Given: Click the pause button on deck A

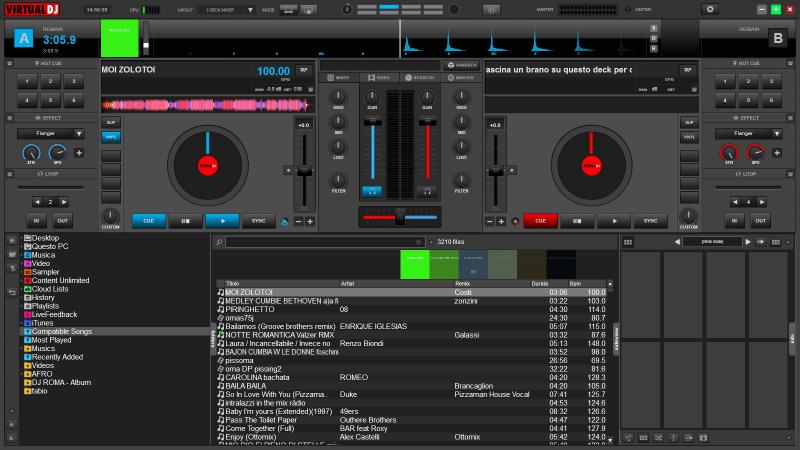Looking at the screenshot, I should (x=184, y=221).
